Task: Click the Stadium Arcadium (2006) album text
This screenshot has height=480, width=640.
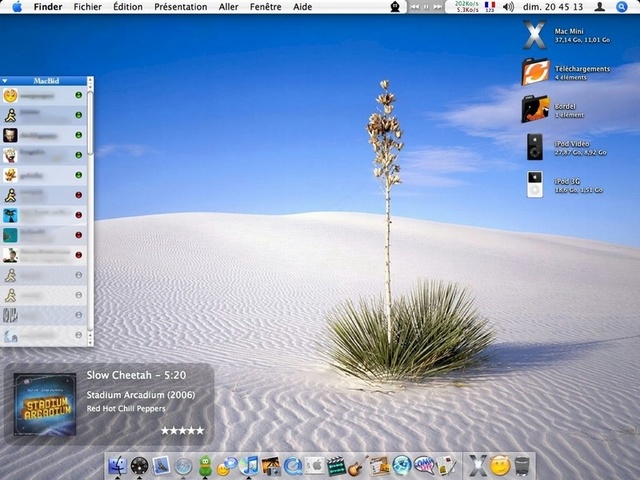Action: pos(141,395)
